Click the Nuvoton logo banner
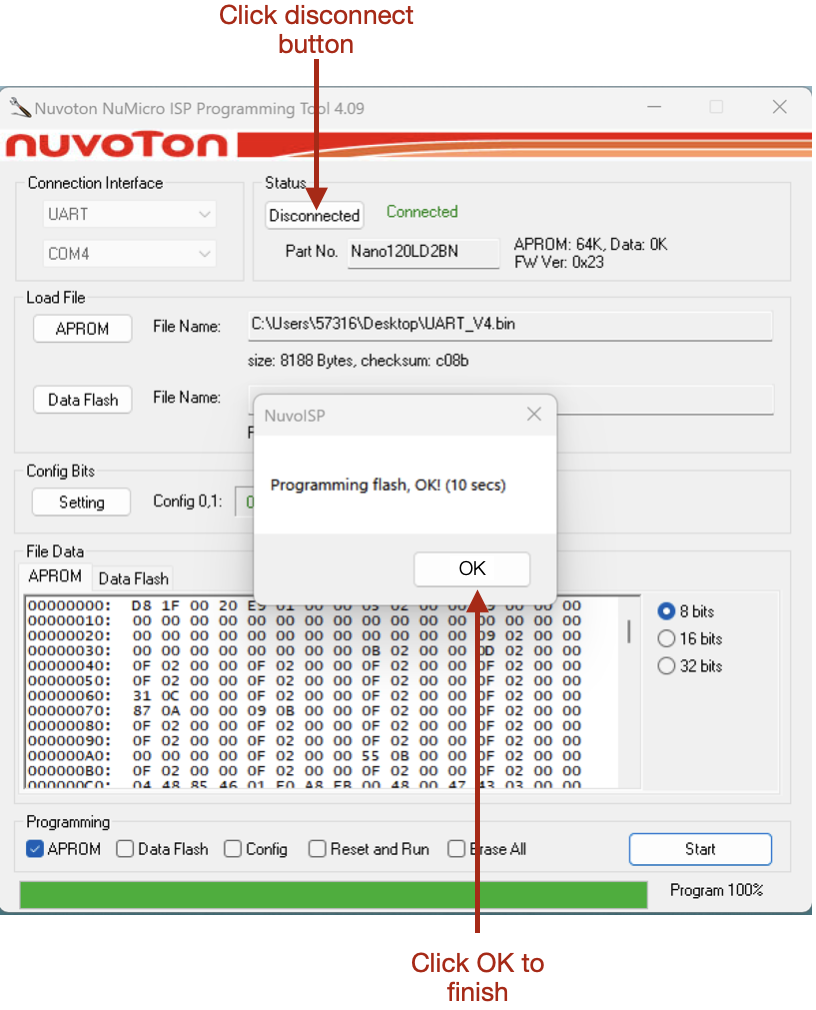816x1010 pixels. (x=120, y=146)
